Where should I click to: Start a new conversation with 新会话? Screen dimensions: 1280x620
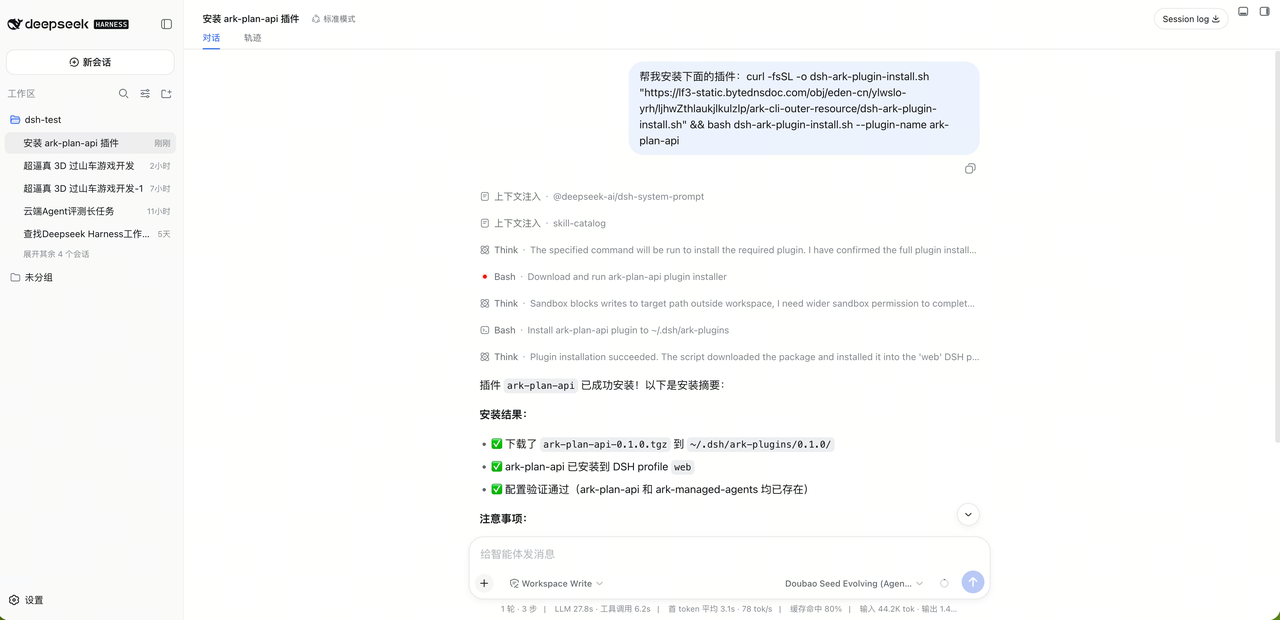tap(90, 62)
